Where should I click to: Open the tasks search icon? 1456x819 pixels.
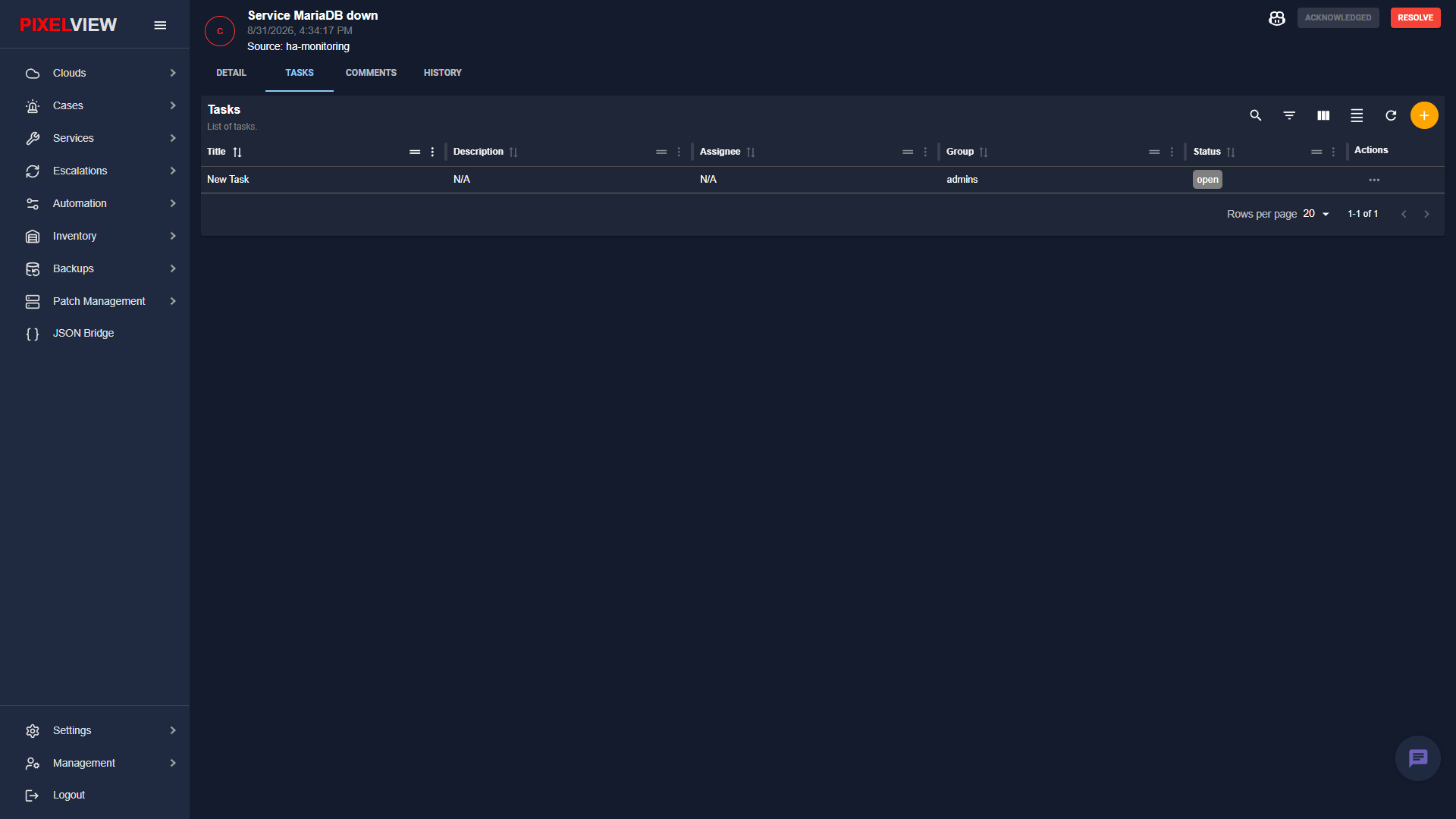[1256, 115]
